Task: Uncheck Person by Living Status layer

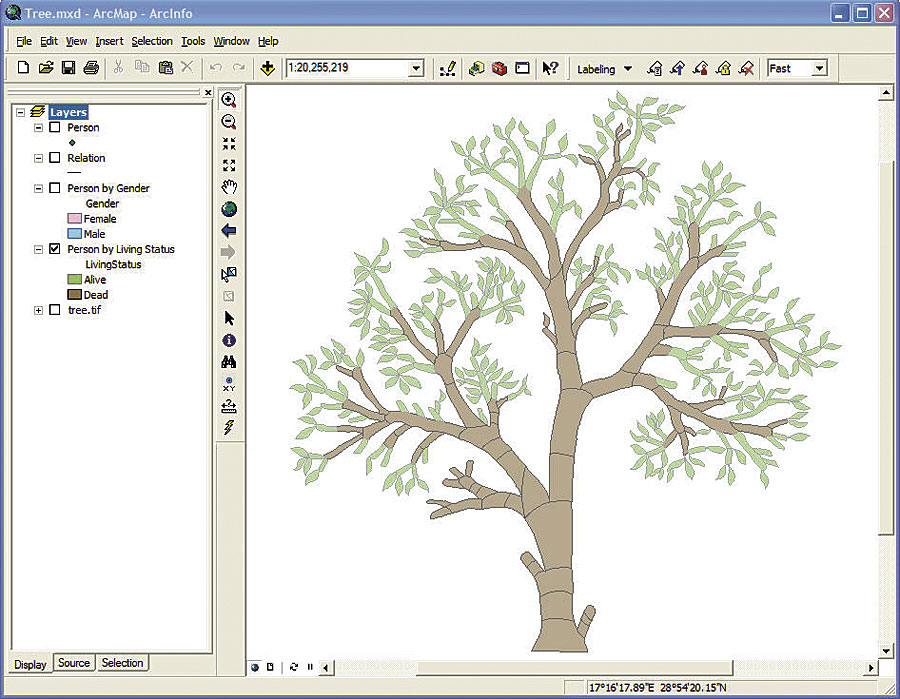Action: 55,249
